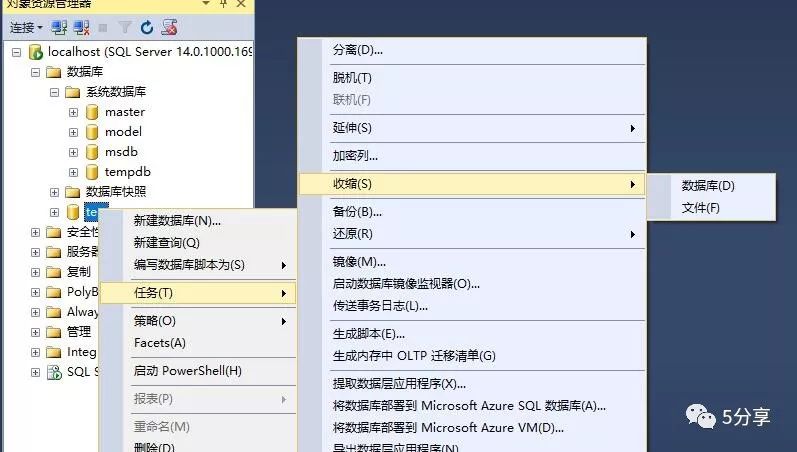Click the SQL Server Agent icon
Viewport: 797px width, 452px height.
[54, 372]
